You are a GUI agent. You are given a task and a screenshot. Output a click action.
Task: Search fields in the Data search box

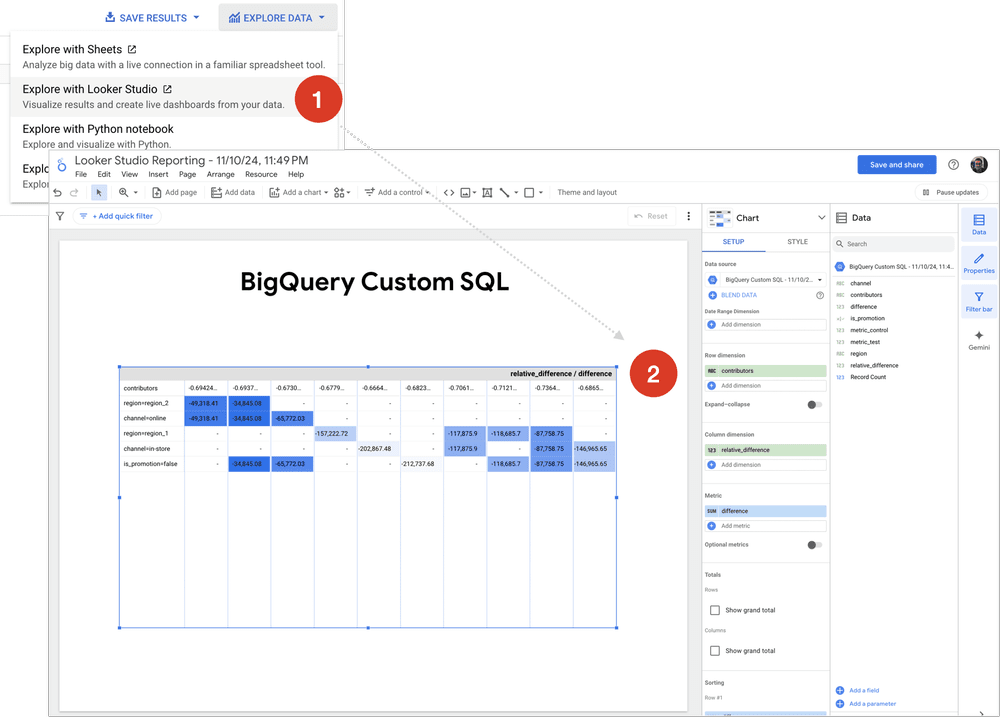(x=893, y=244)
